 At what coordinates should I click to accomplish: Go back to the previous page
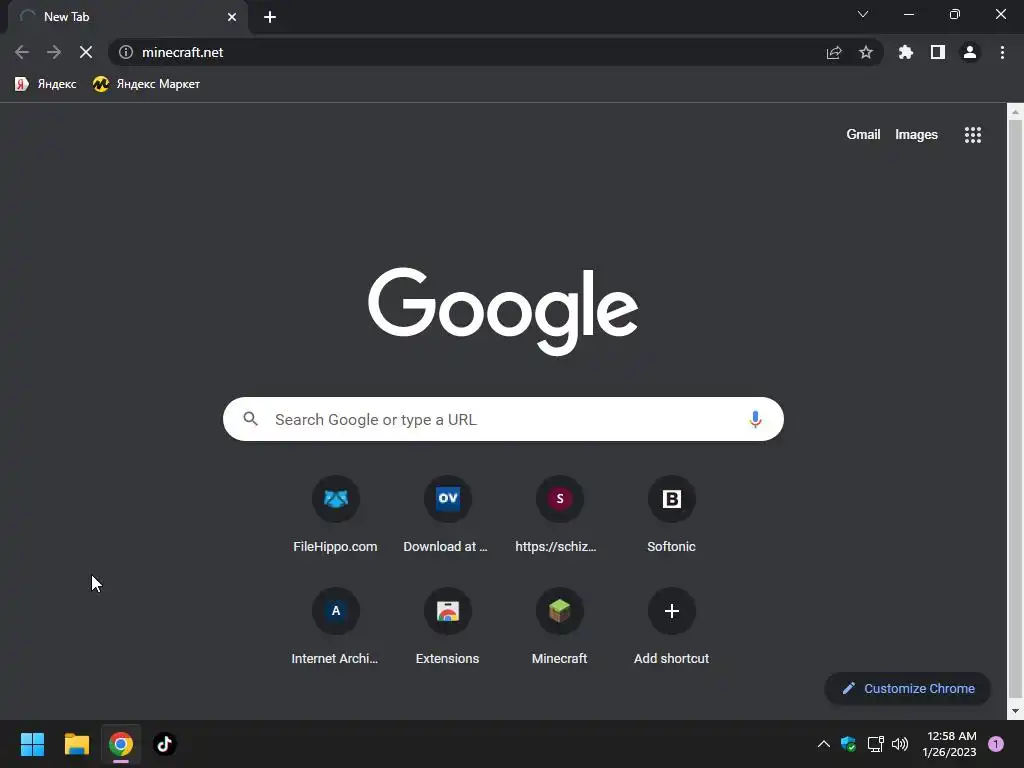tap(22, 52)
